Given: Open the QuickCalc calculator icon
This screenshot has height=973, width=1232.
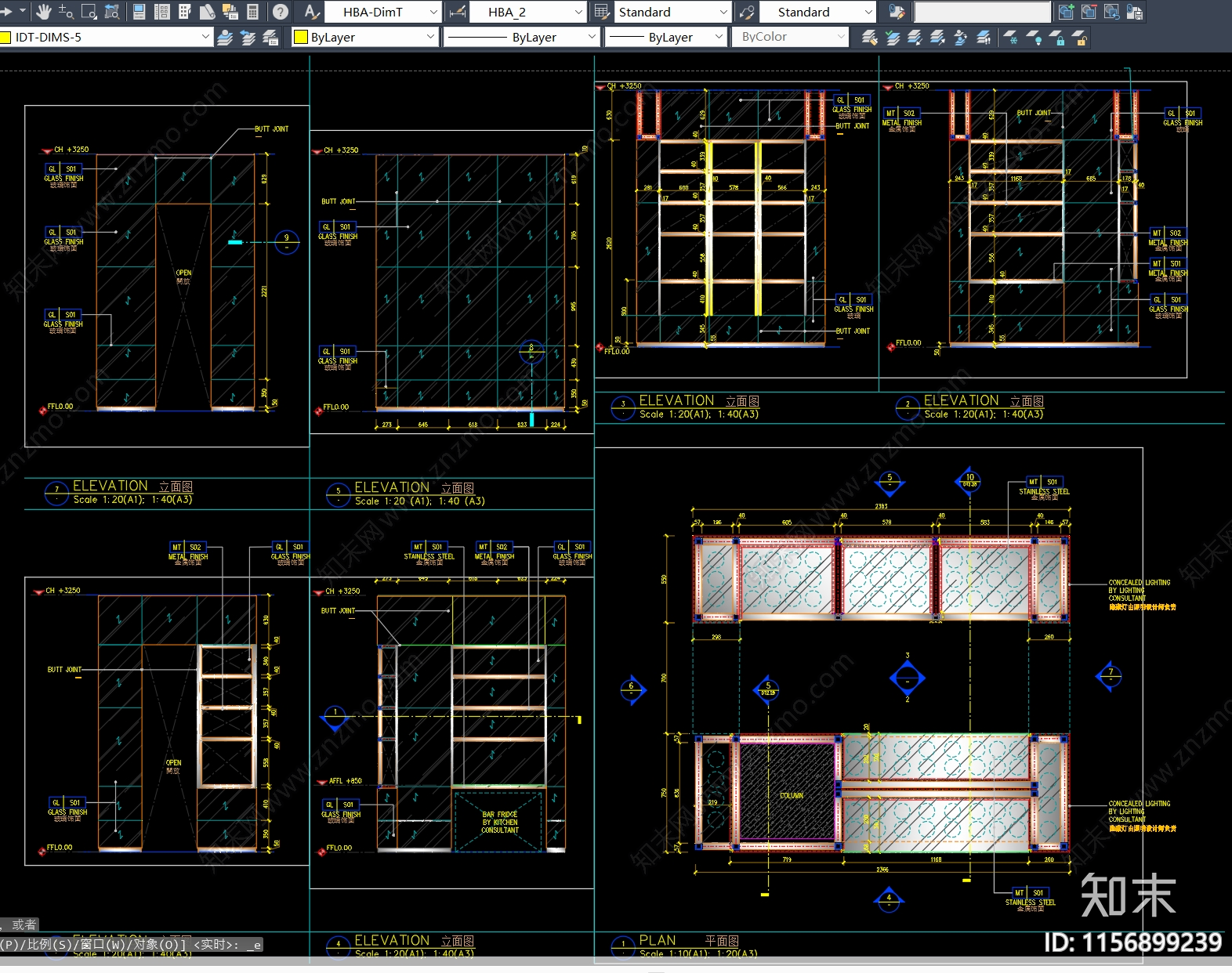Looking at the screenshot, I should pos(252,12).
